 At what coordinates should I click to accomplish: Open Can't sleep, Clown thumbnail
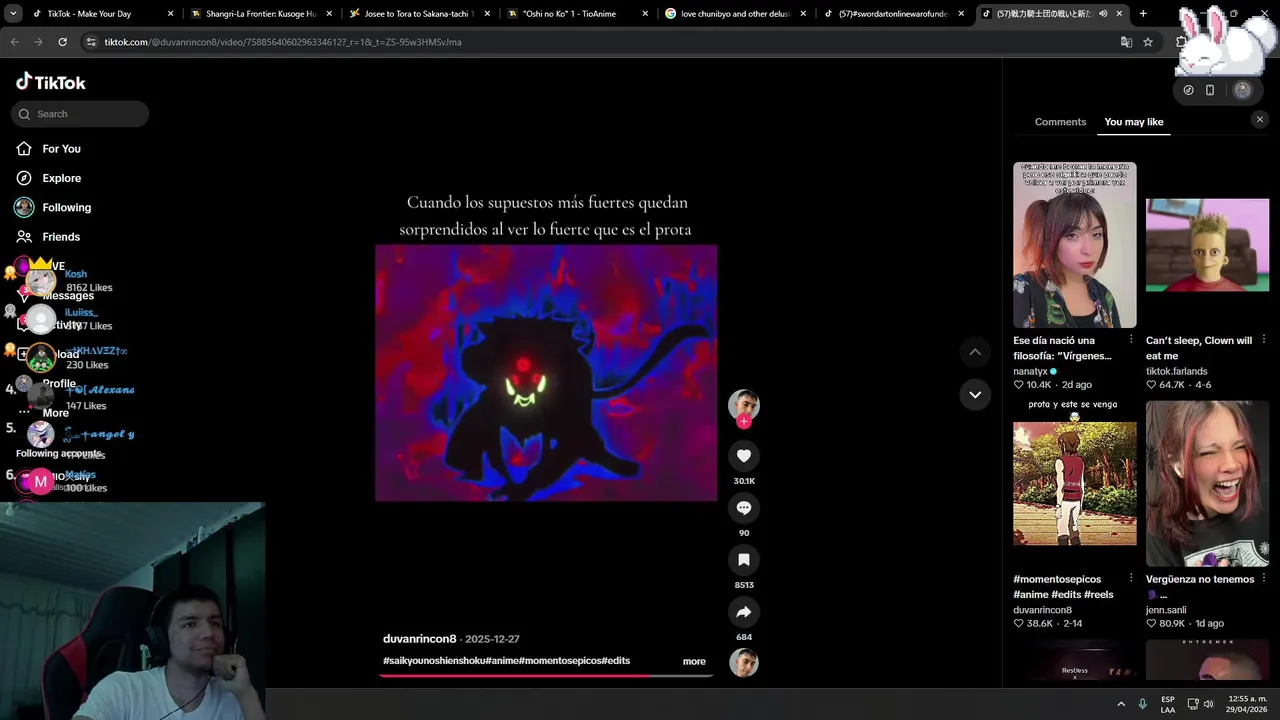pos(1207,245)
